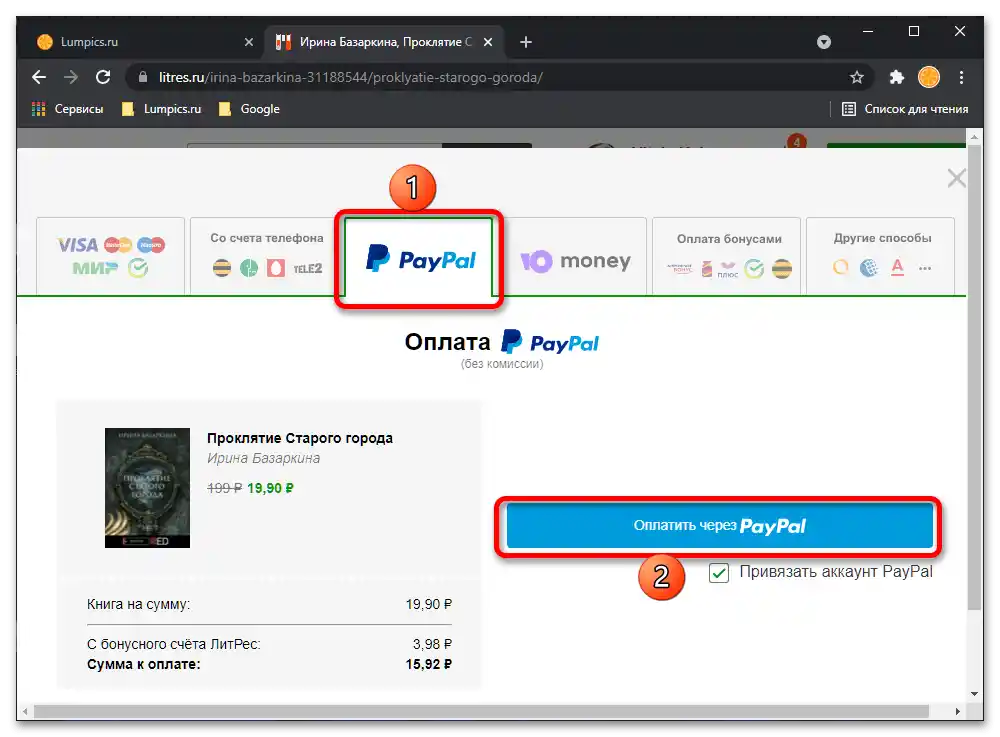Click the horizontal scrollbar thumb
Screen dimensions: 1000x737
(x=481, y=711)
